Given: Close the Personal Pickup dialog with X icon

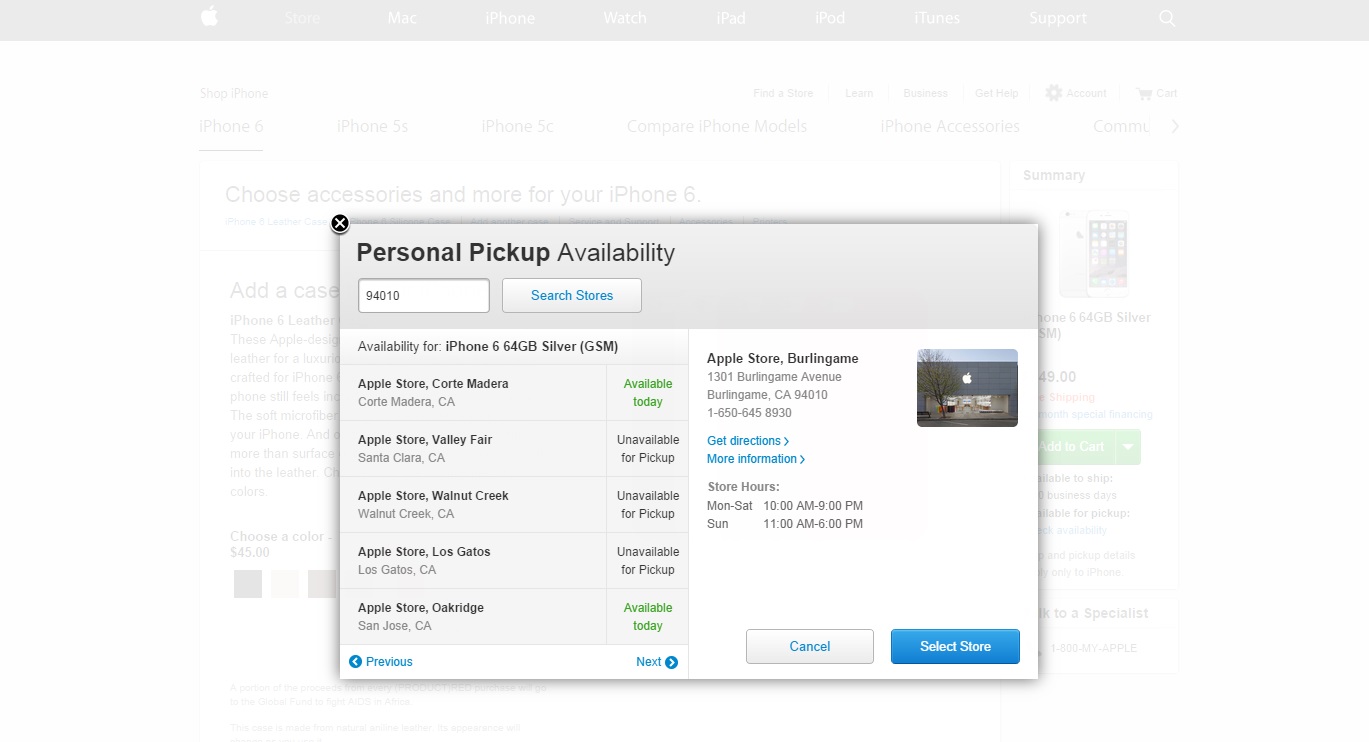Looking at the screenshot, I should point(340,223).
